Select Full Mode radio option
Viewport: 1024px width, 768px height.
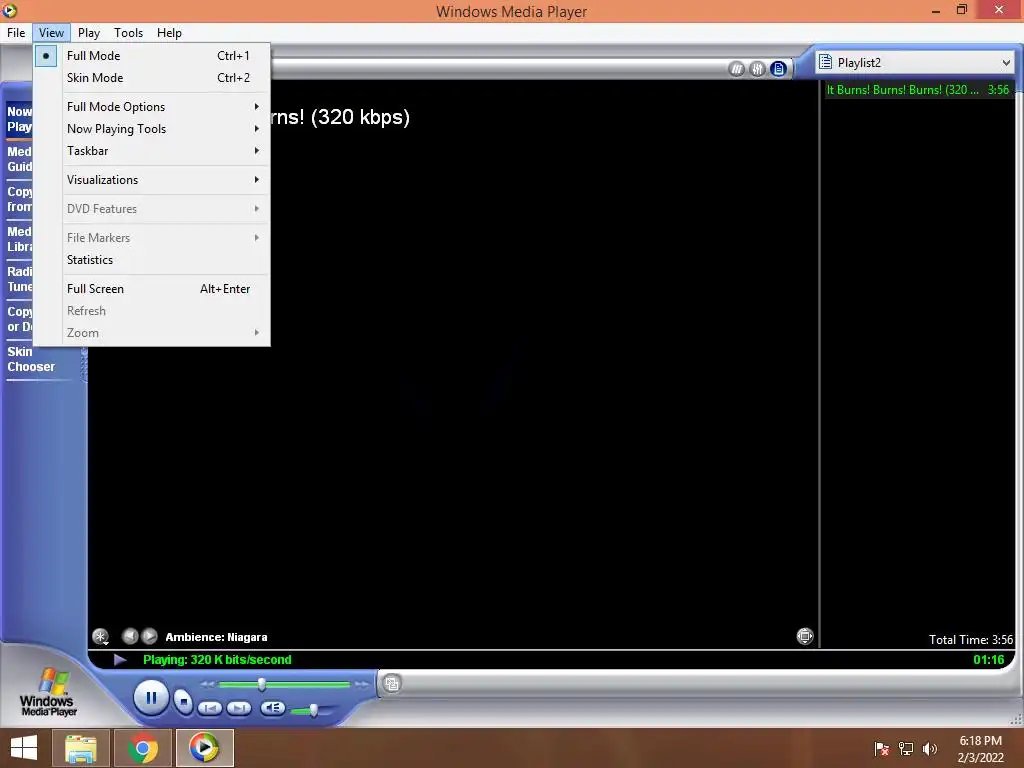(x=152, y=56)
